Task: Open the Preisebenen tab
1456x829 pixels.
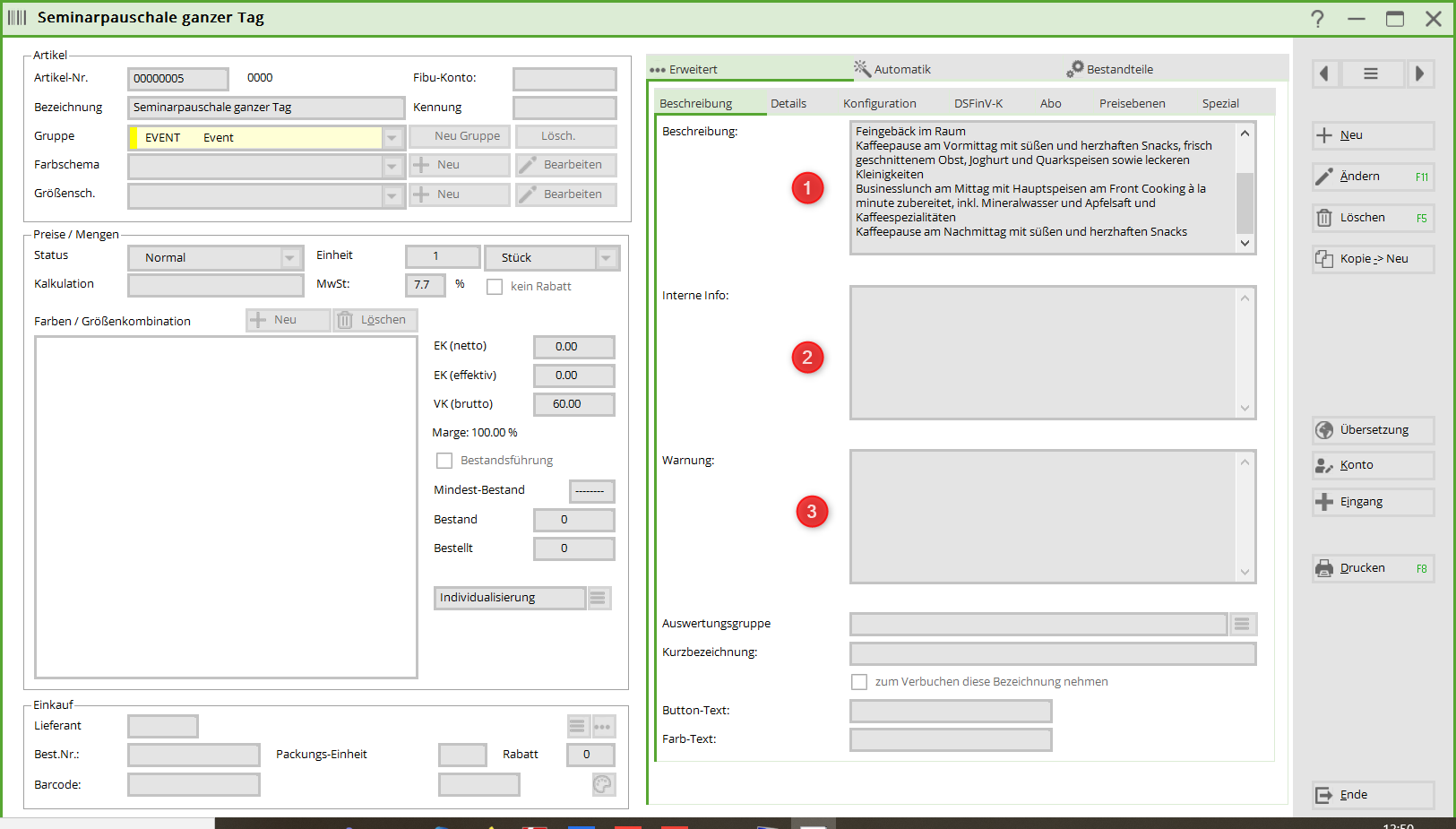Action: pyautogui.click(x=1132, y=103)
